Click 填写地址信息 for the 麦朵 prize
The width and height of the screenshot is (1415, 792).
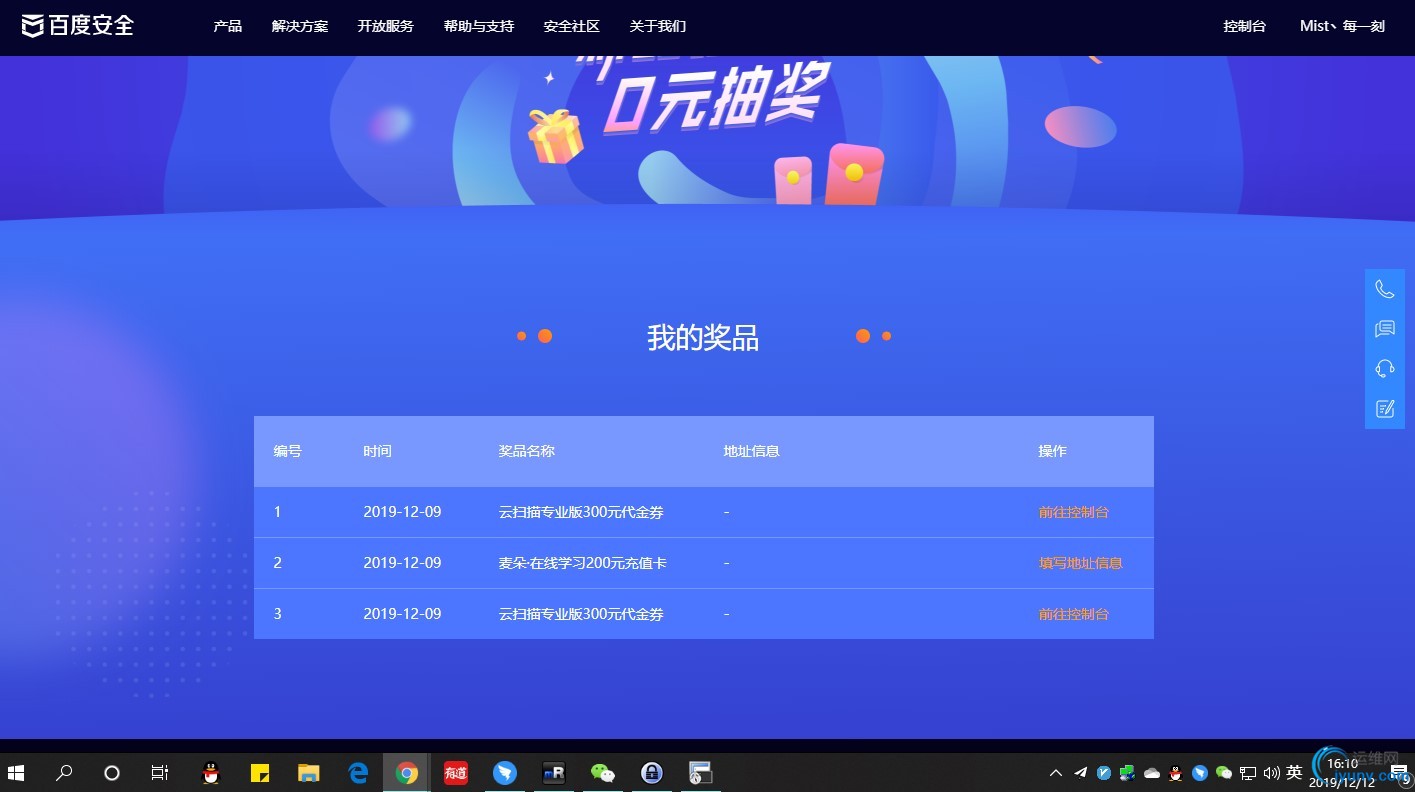tap(1080, 563)
